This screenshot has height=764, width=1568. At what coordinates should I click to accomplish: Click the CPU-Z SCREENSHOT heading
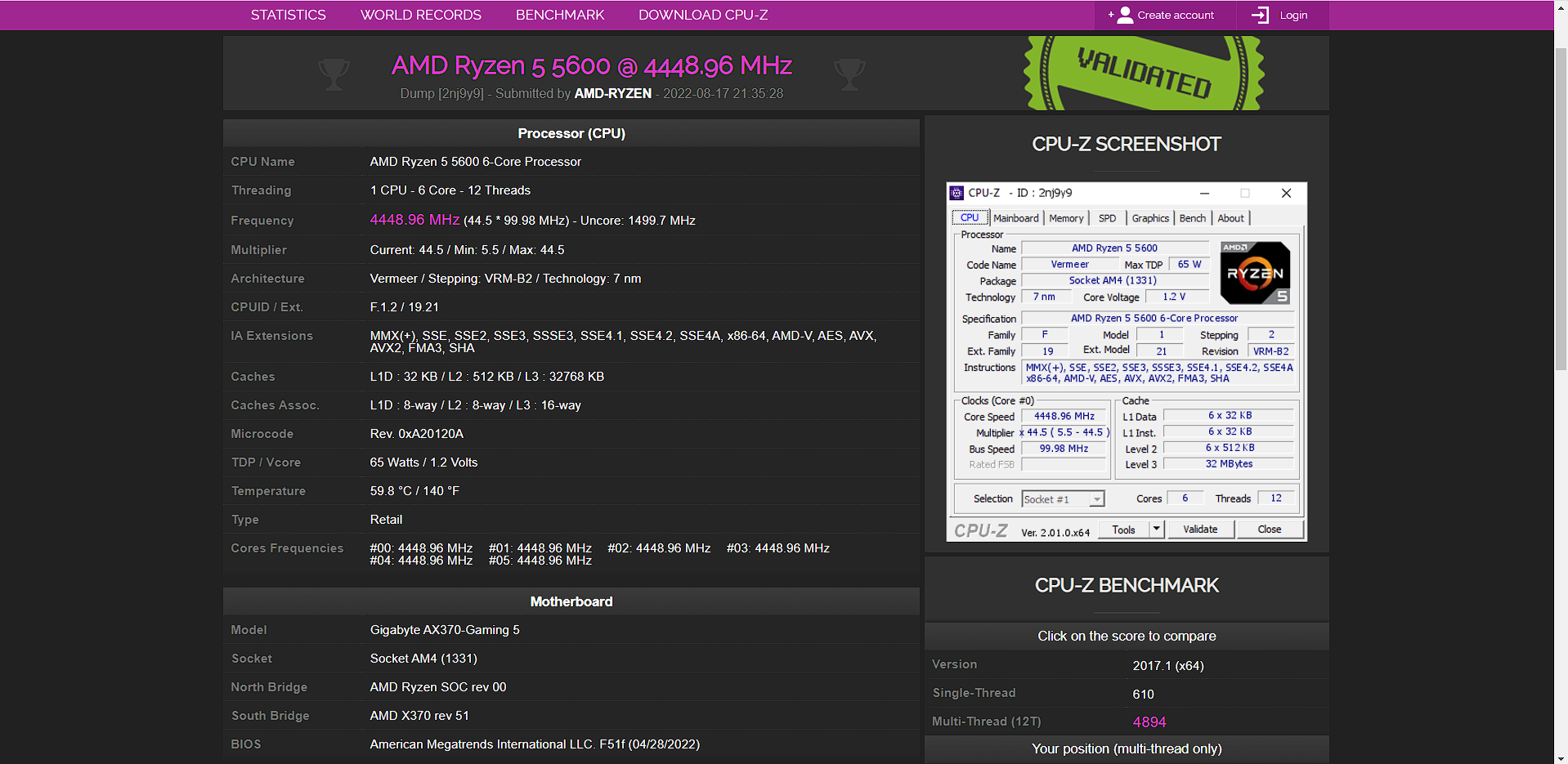click(1127, 144)
